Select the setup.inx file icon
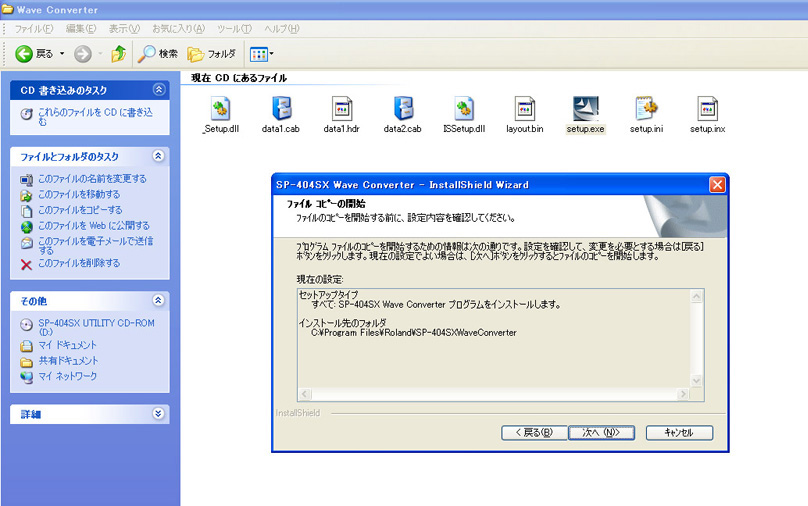The height and width of the screenshot is (506, 808). [708, 109]
